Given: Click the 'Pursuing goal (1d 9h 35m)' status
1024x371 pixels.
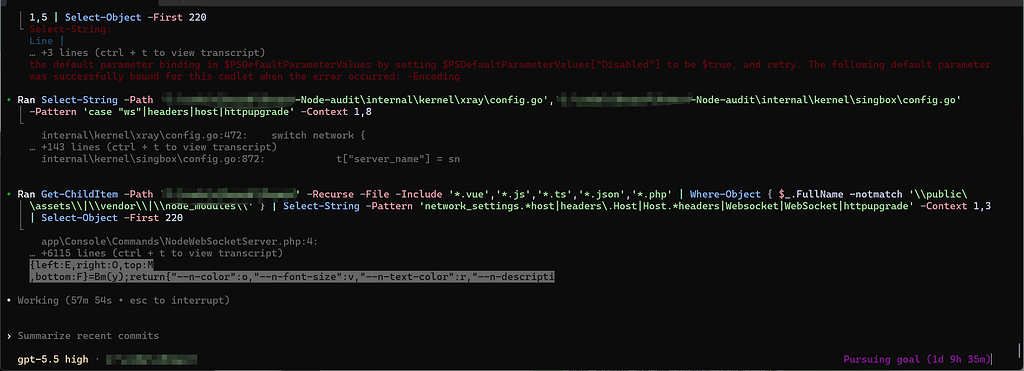Looking at the screenshot, I should (918, 359).
